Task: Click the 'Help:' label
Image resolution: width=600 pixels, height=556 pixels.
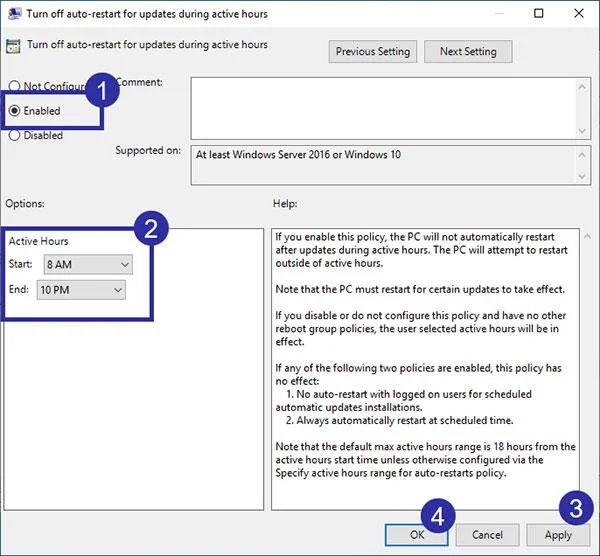Action: (285, 204)
